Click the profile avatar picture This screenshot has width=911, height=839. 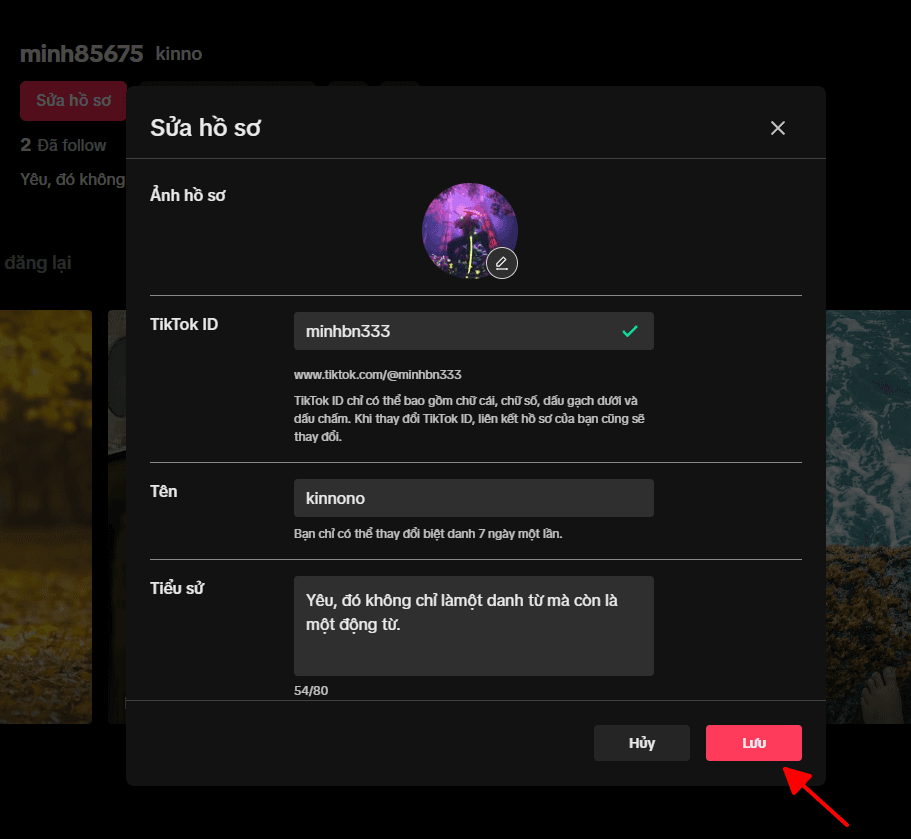tap(469, 231)
